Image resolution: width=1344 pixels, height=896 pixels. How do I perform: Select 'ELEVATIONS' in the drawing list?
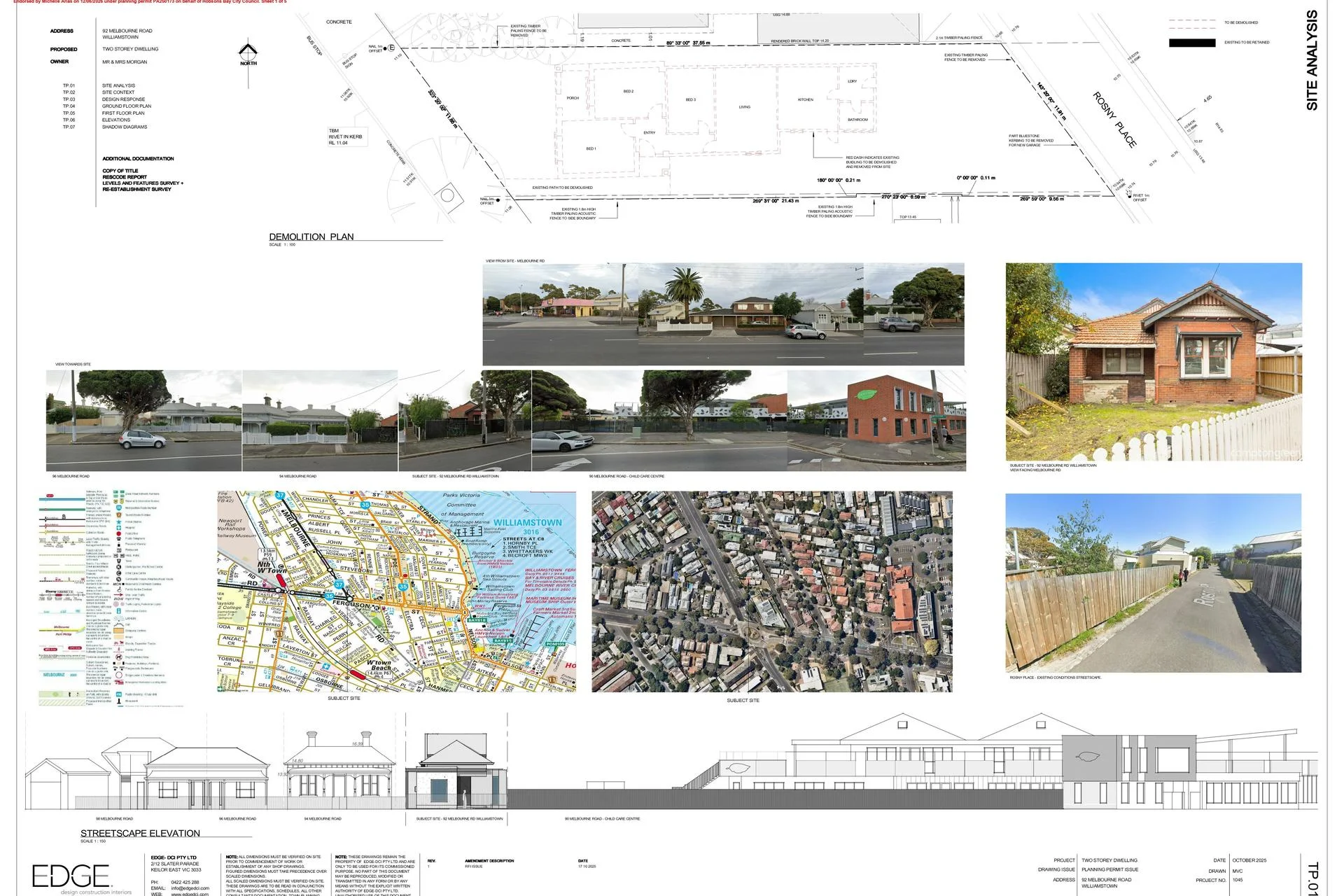pos(116,120)
